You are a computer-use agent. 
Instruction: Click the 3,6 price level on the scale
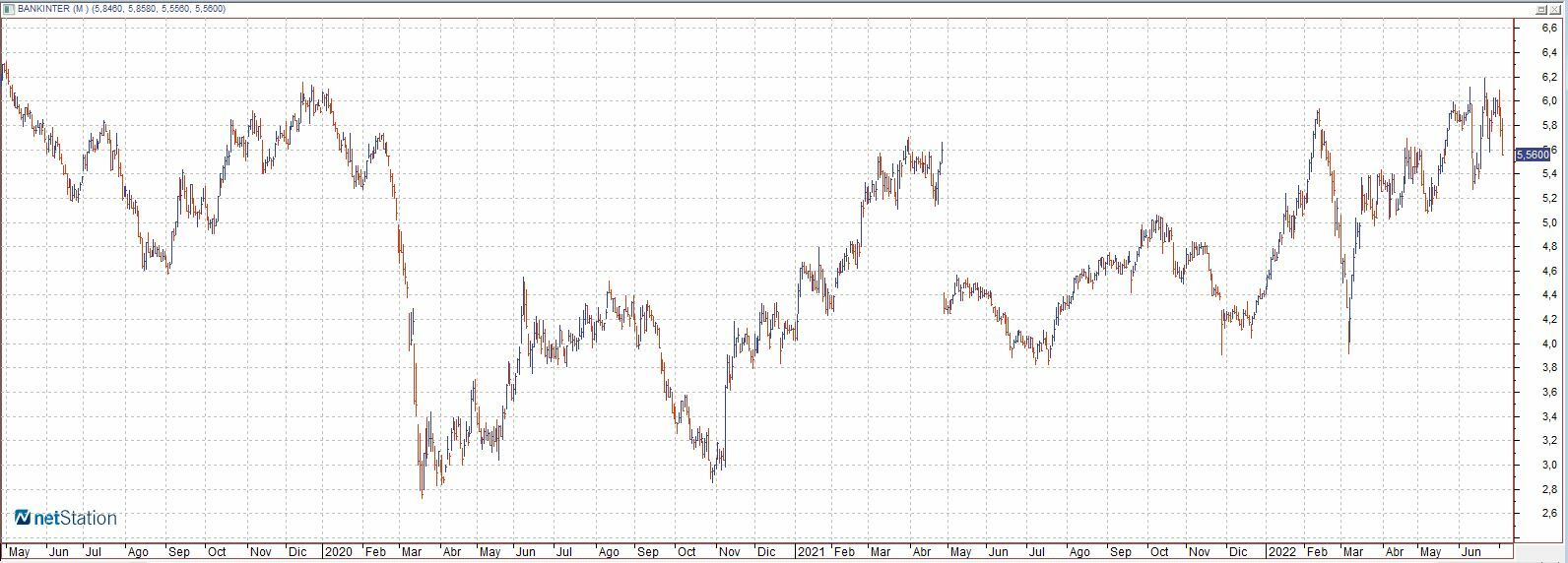tap(1549, 393)
